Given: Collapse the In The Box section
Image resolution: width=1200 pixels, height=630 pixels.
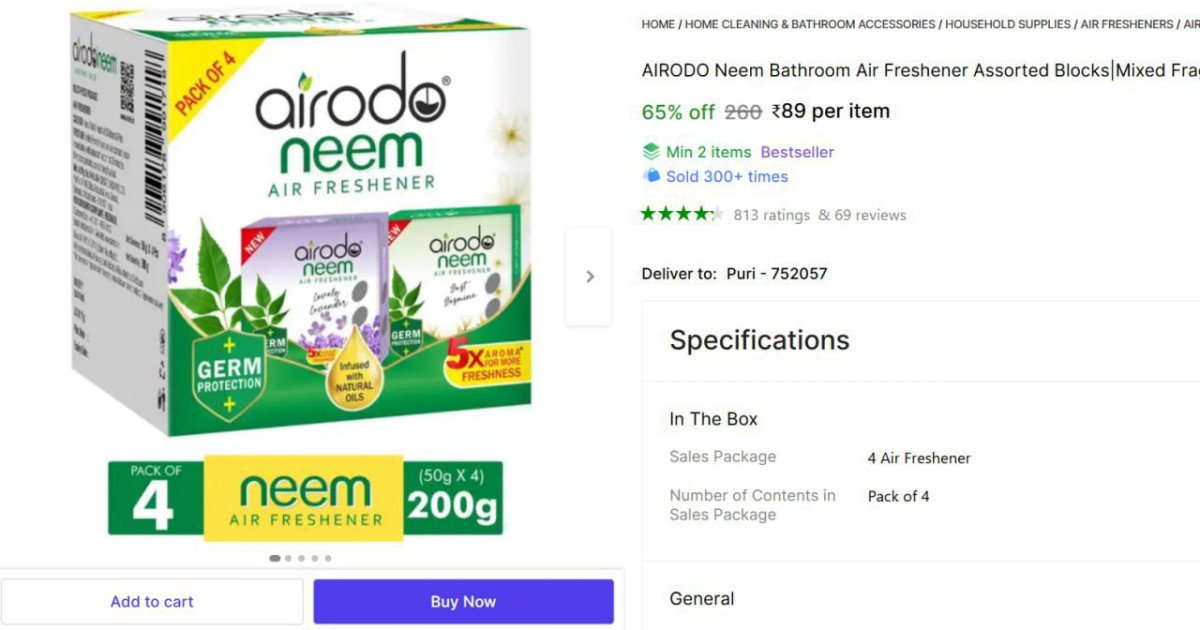Looking at the screenshot, I should (713, 419).
